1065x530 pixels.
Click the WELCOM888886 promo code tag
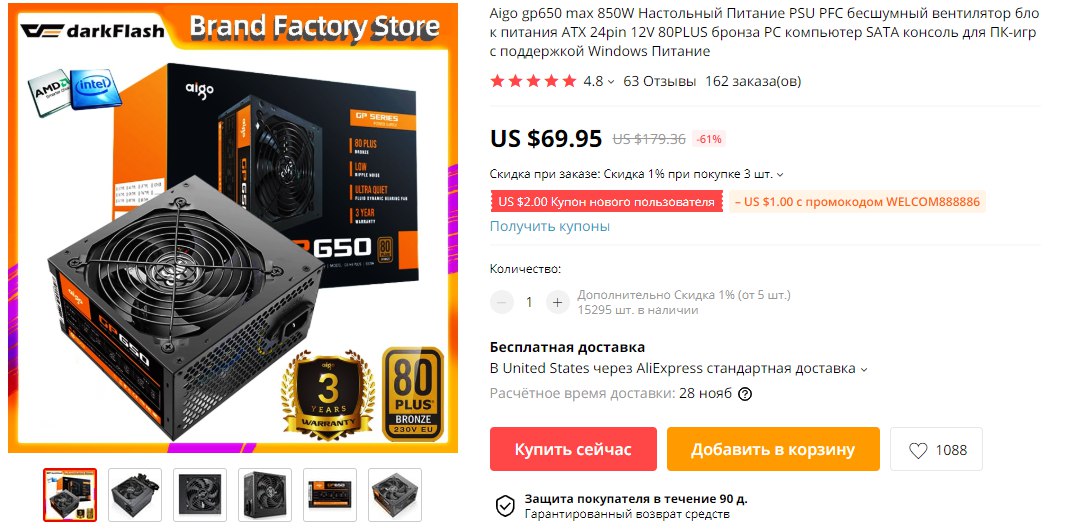(x=857, y=202)
